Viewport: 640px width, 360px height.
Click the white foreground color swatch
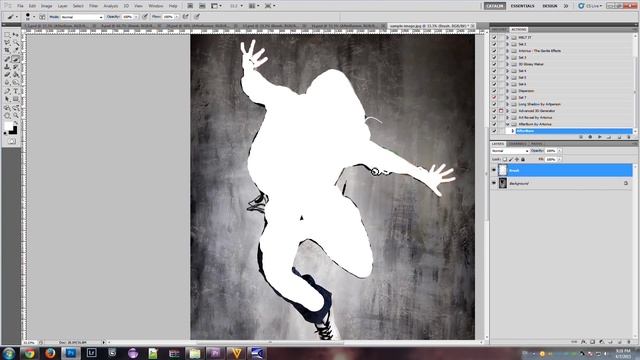tap(8, 127)
